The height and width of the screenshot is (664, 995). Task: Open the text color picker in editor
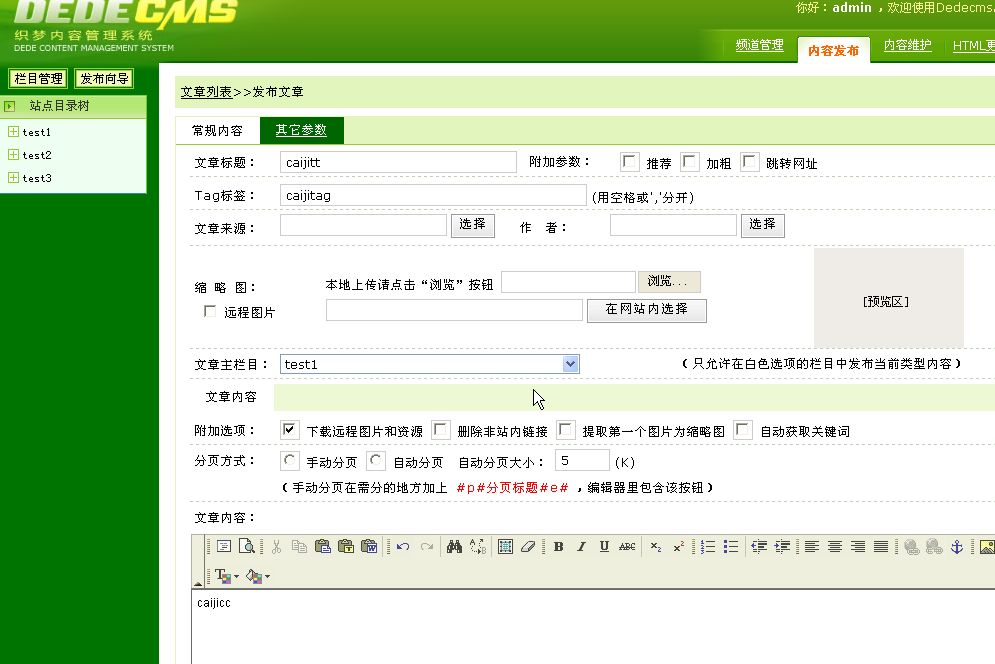[224, 576]
